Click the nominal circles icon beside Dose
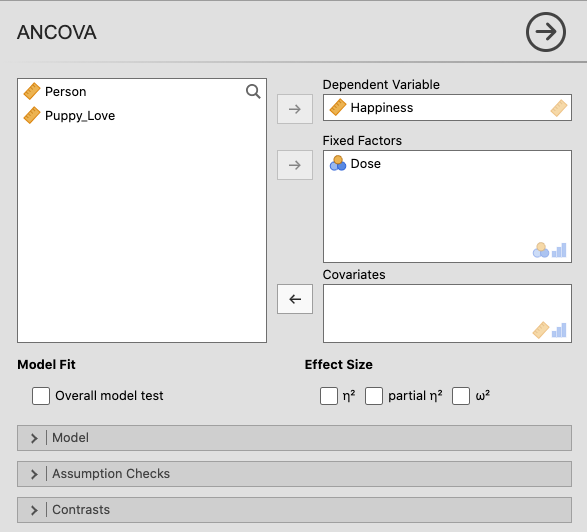The width and height of the screenshot is (587, 532). (338, 163)
